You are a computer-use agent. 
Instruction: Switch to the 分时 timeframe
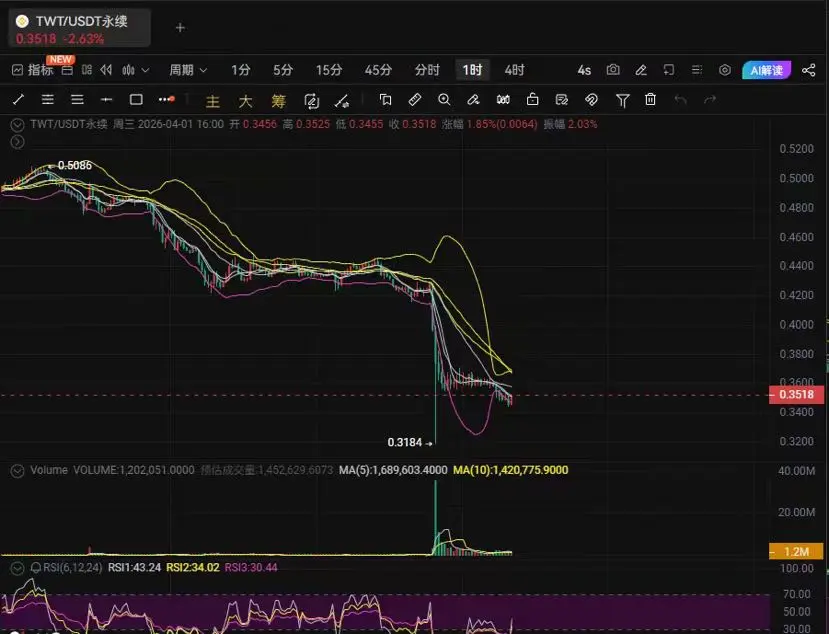(427, 70)
